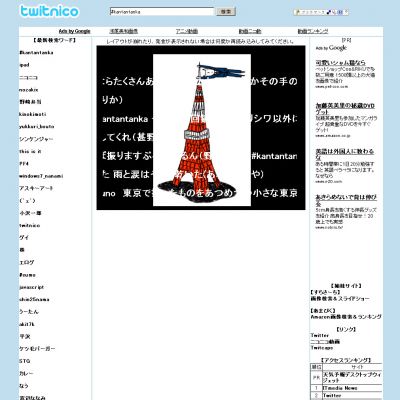Open the あきらめないで背は伸びる ad
The height and width of the screenshot is (400, 400).
click(x=346, y=200)
